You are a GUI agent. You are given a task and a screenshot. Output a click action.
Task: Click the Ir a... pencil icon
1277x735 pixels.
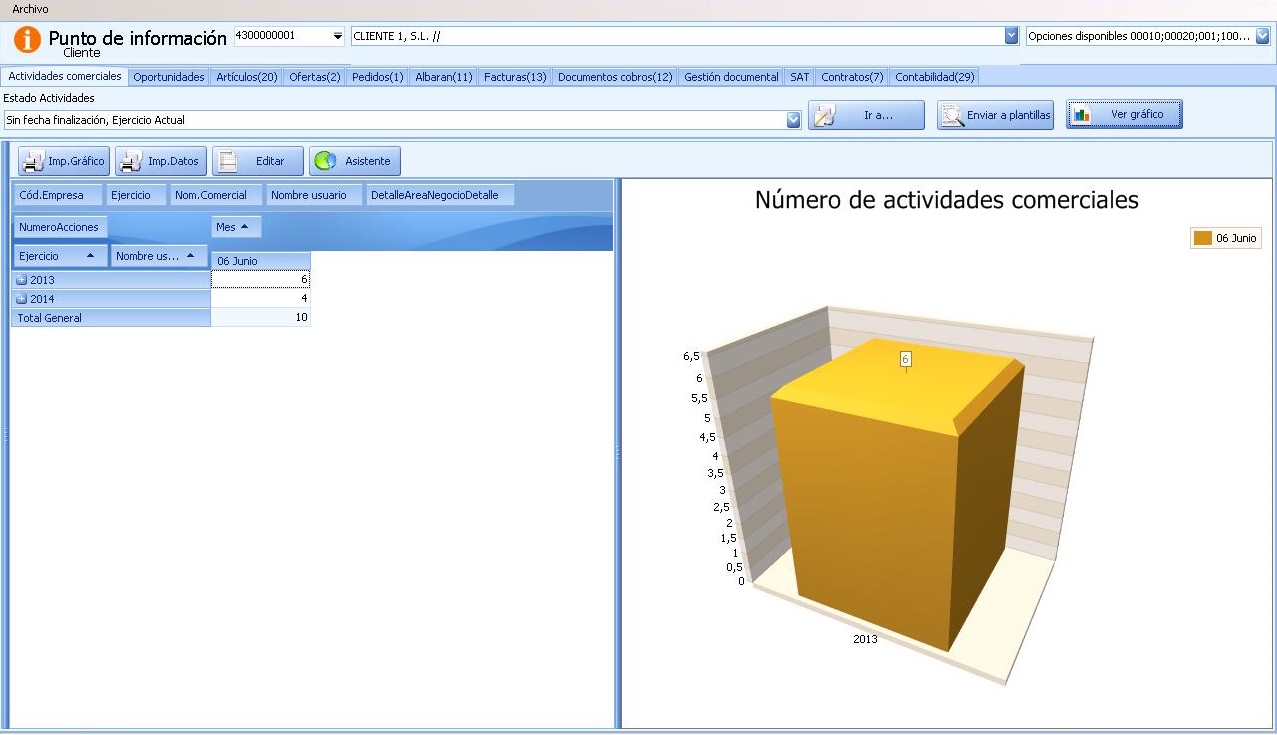(823, 116)
